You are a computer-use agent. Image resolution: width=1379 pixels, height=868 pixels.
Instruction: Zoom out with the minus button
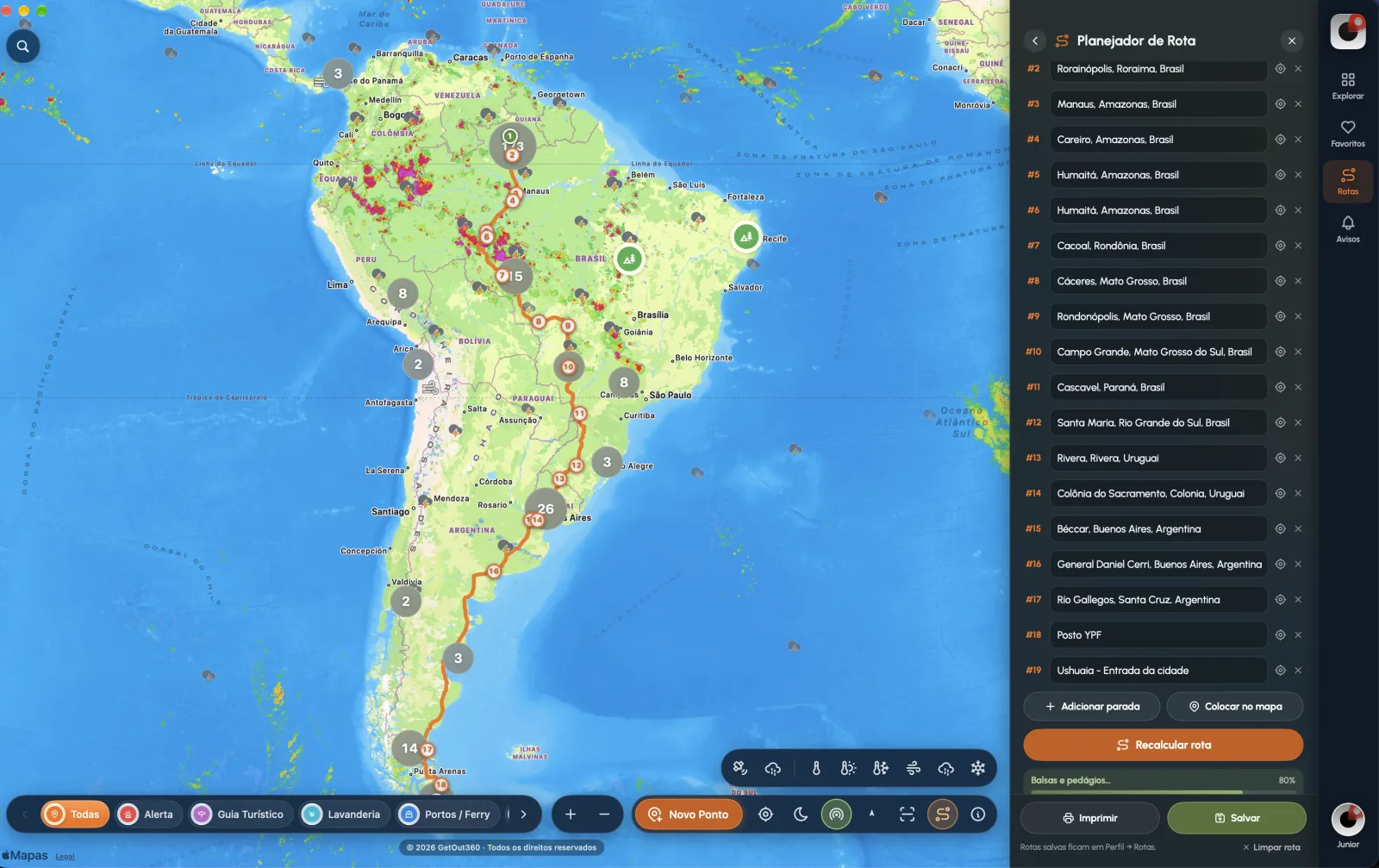[x=604, y=815]
